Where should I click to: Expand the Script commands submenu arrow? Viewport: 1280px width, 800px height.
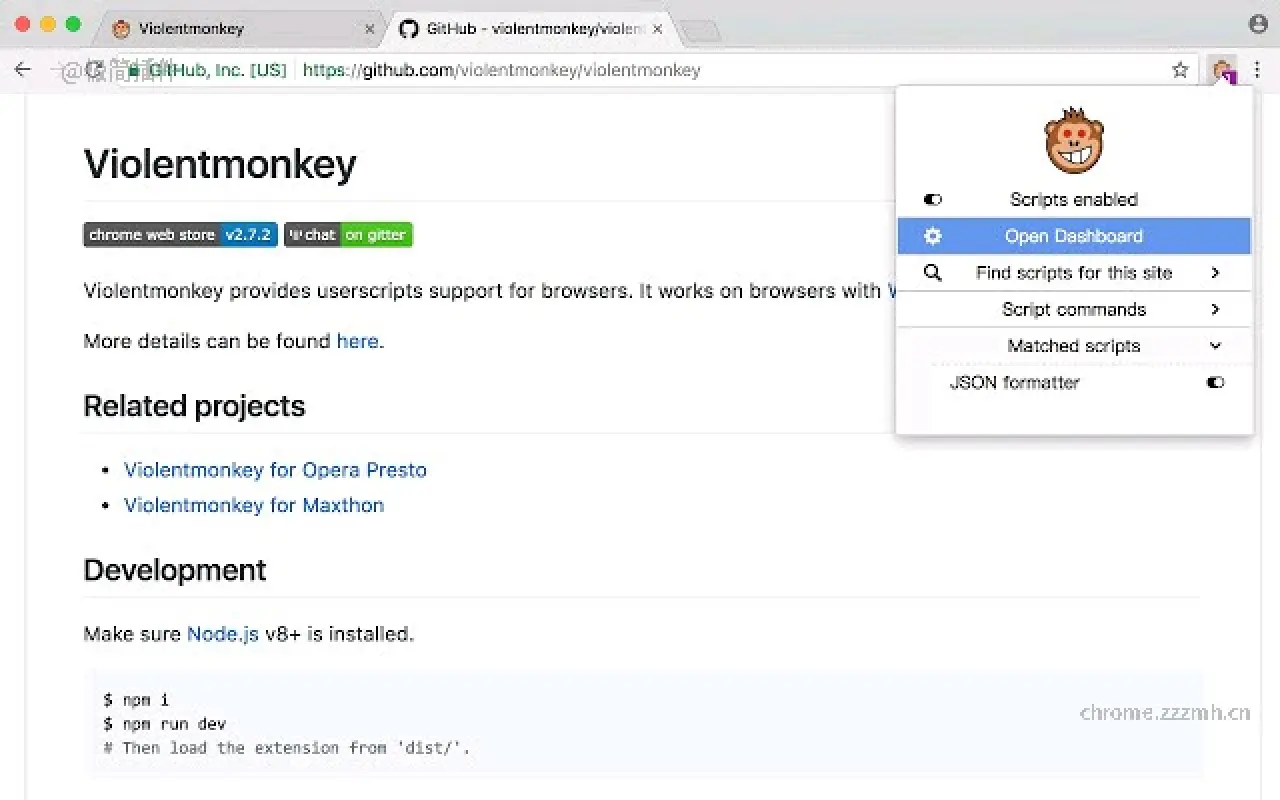click(x=1215, y=310)
